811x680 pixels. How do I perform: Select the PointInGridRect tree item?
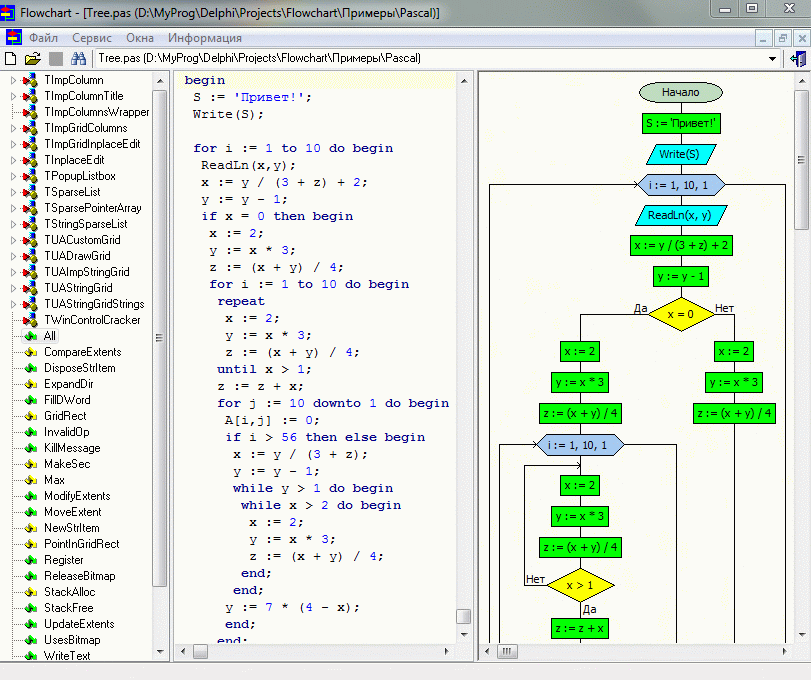click(x=81, y=544)
